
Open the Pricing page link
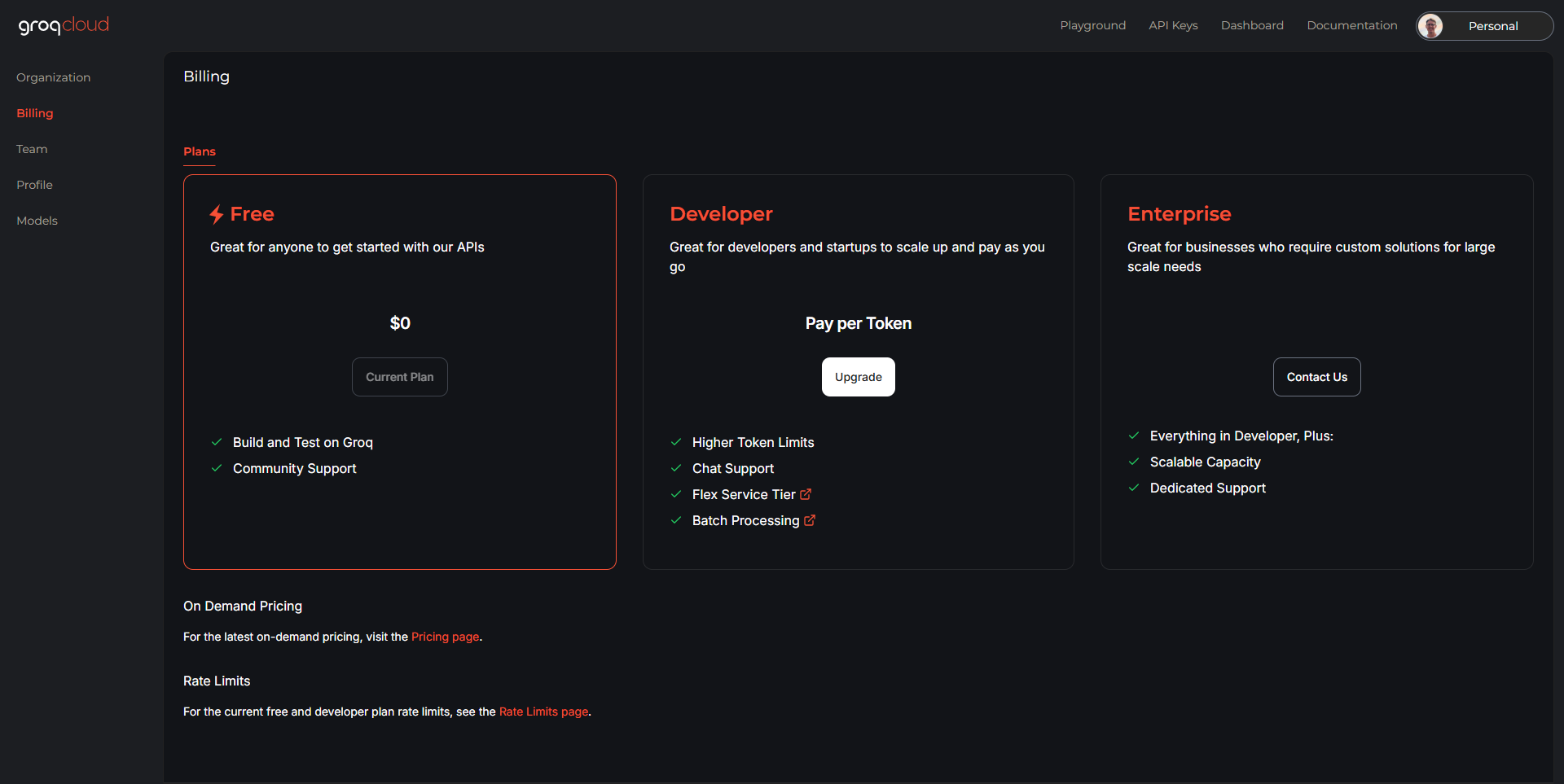(x=445, y=637)
